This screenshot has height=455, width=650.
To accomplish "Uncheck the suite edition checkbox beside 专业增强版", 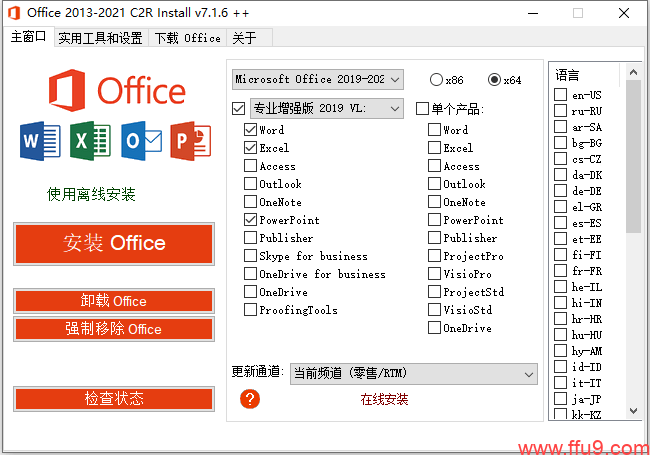I will pos(238,109).
